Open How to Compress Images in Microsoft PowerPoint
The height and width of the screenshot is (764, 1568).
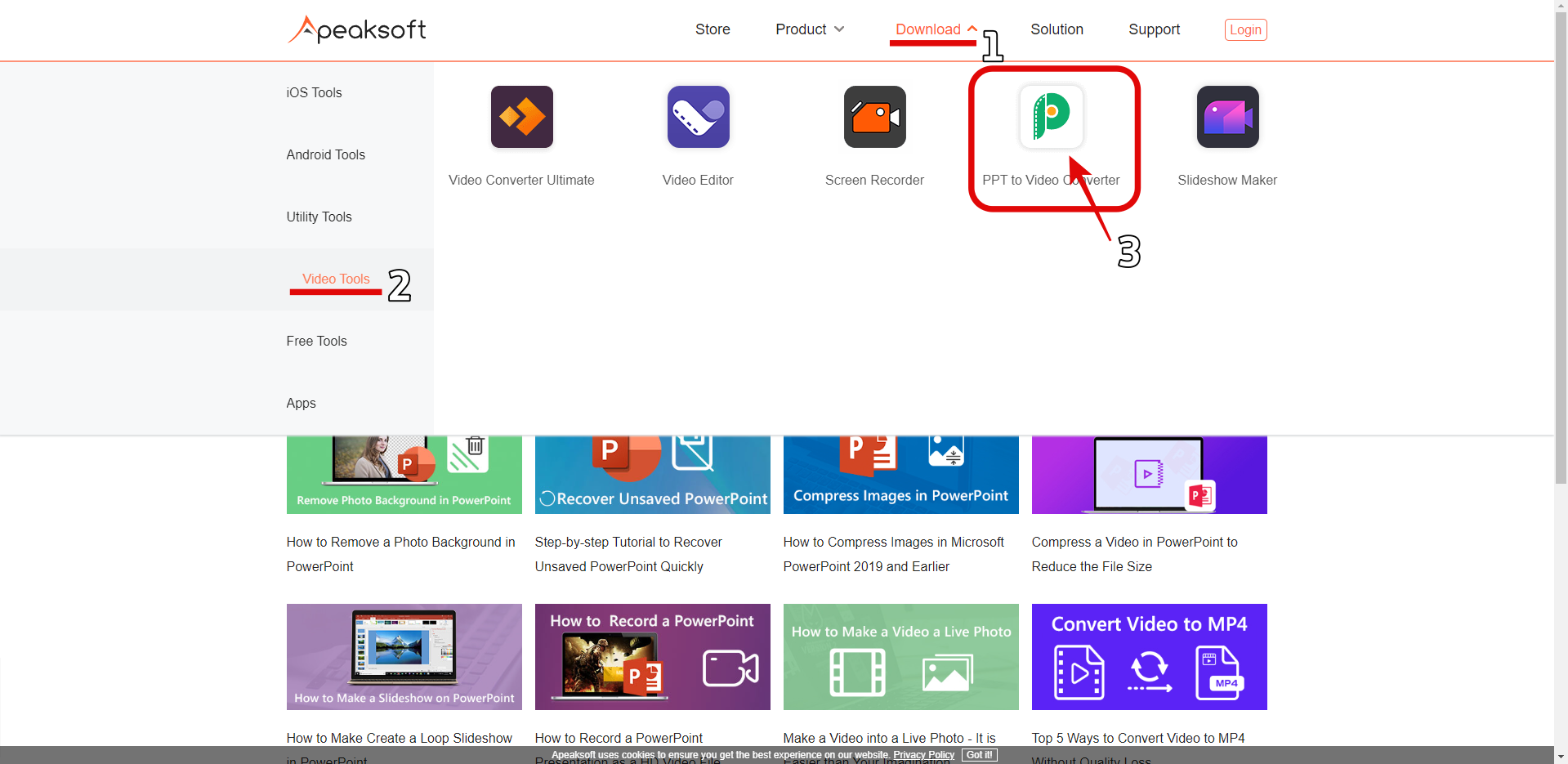(x=894, y=555)
